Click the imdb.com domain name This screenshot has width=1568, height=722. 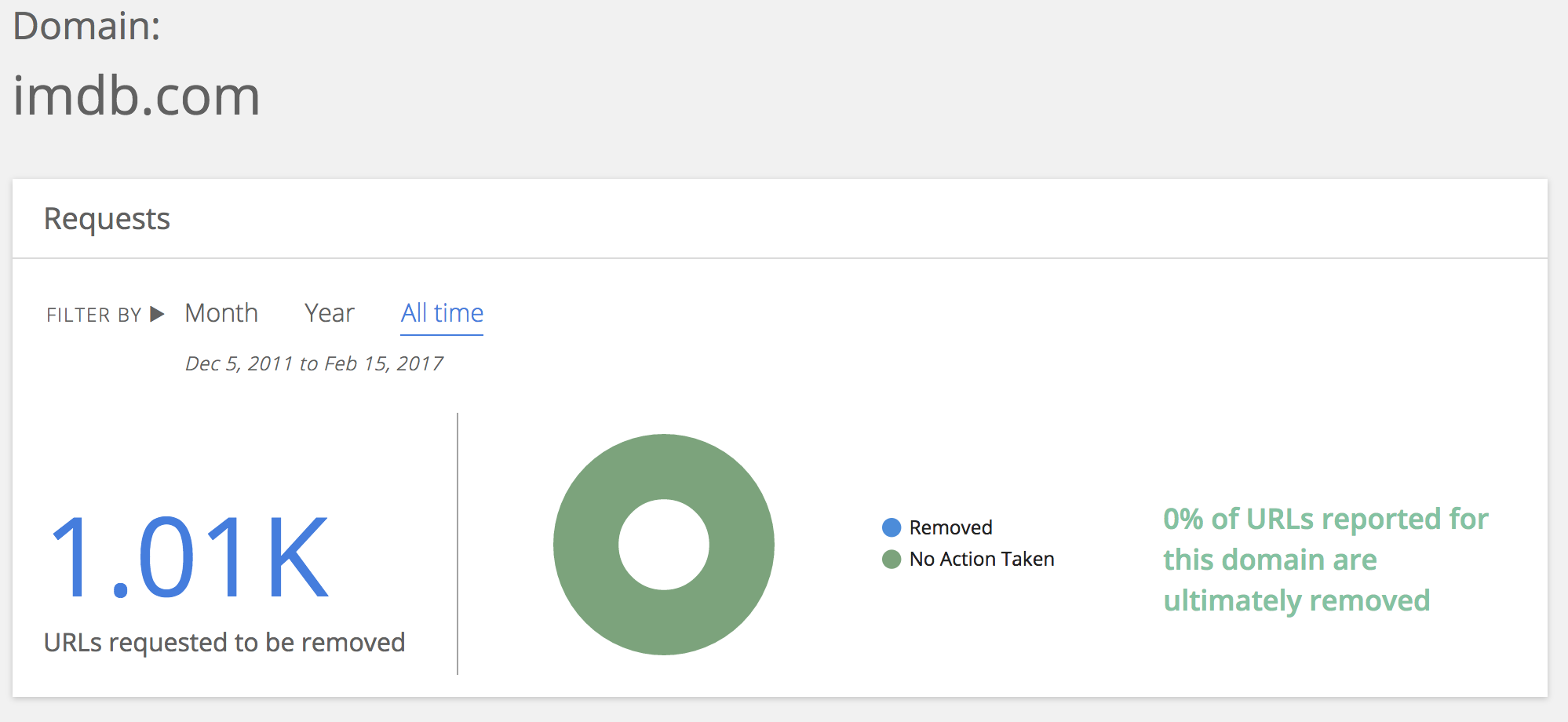click(x=137, y=96)
